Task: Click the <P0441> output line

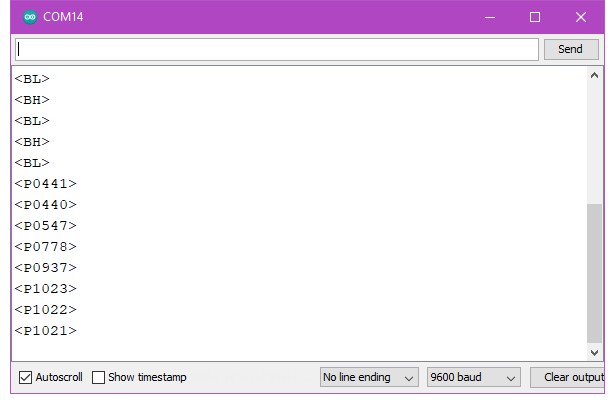Action: 46,184
